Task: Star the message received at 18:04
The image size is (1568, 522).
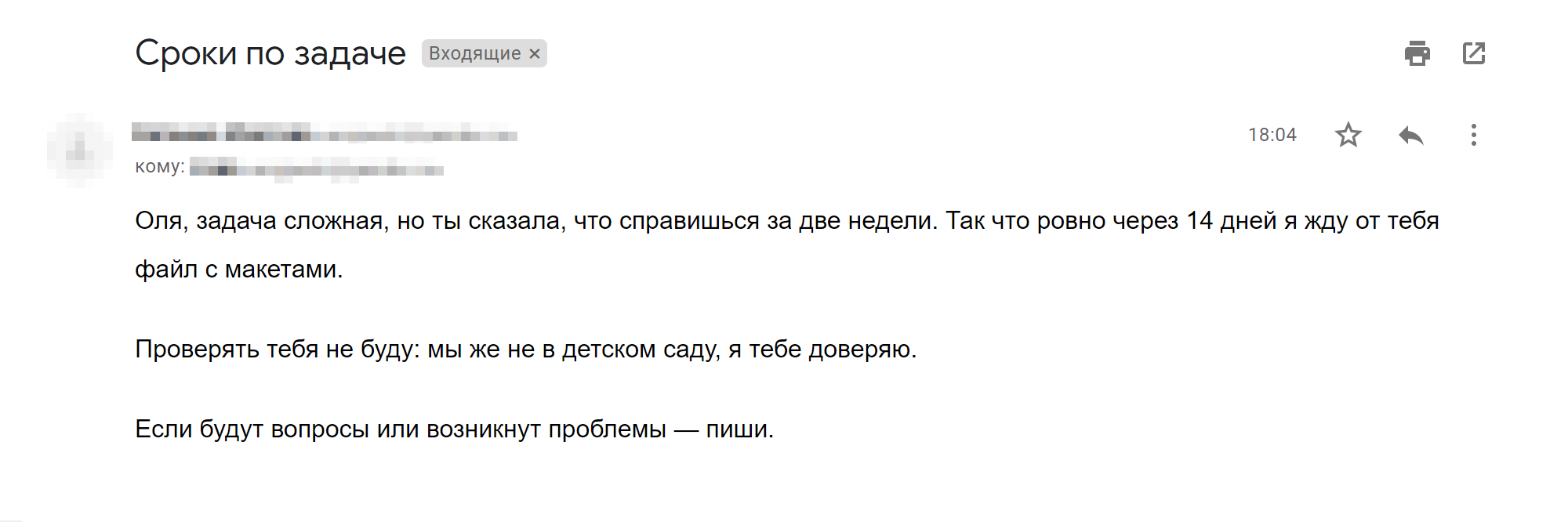Action: click(1348, 135)
